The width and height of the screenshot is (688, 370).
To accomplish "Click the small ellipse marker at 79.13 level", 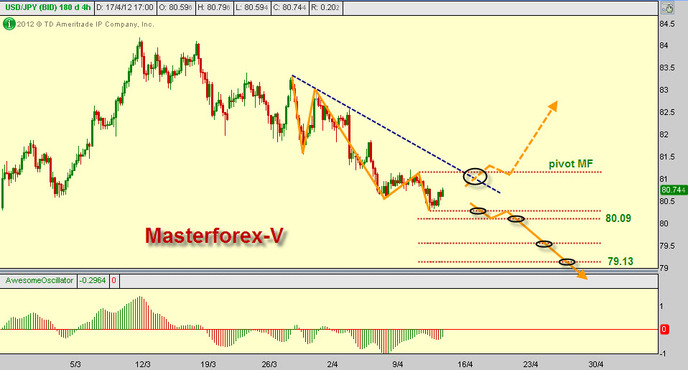I will coord(567,262).
